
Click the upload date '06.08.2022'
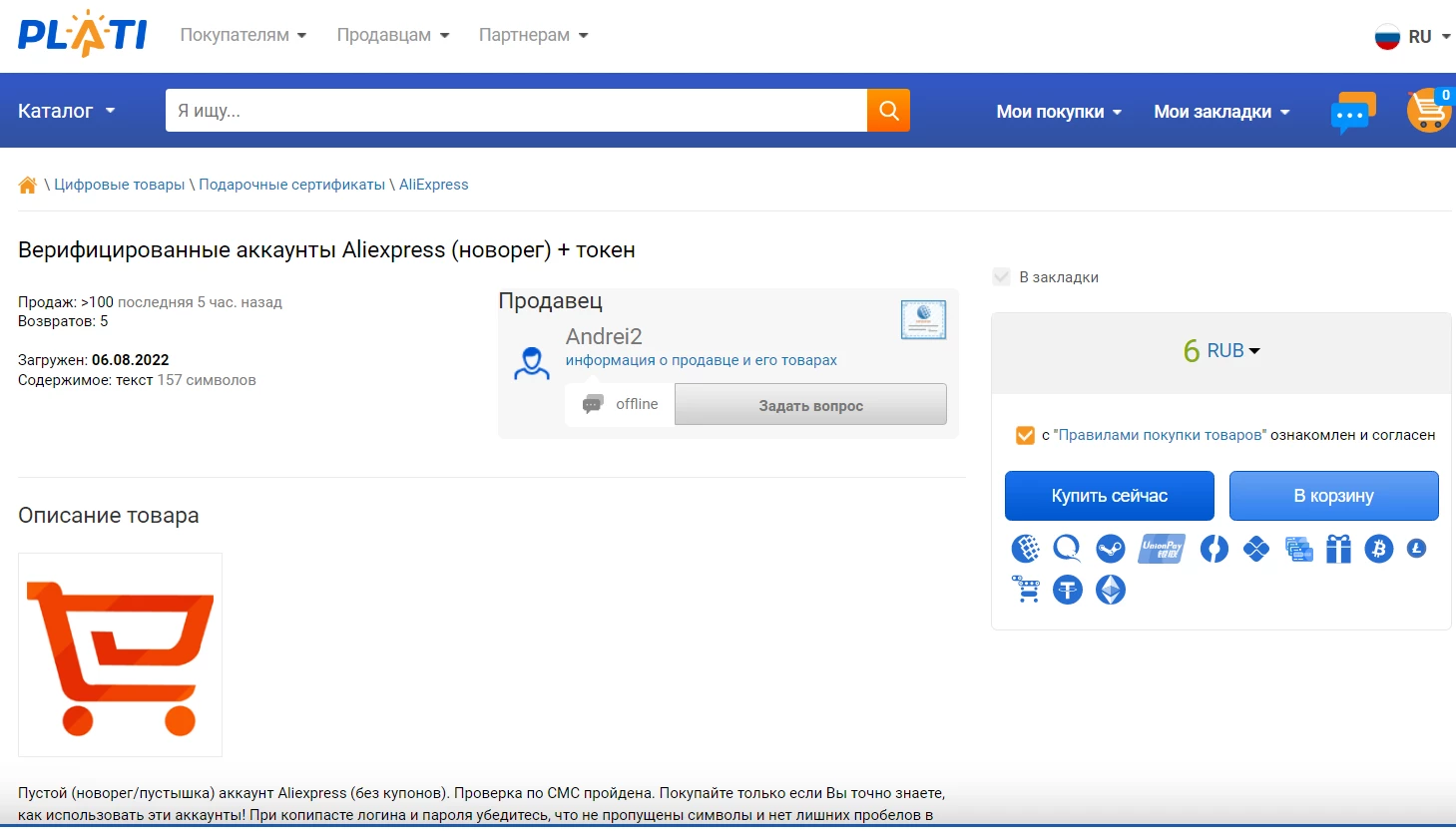coord(131,360)
